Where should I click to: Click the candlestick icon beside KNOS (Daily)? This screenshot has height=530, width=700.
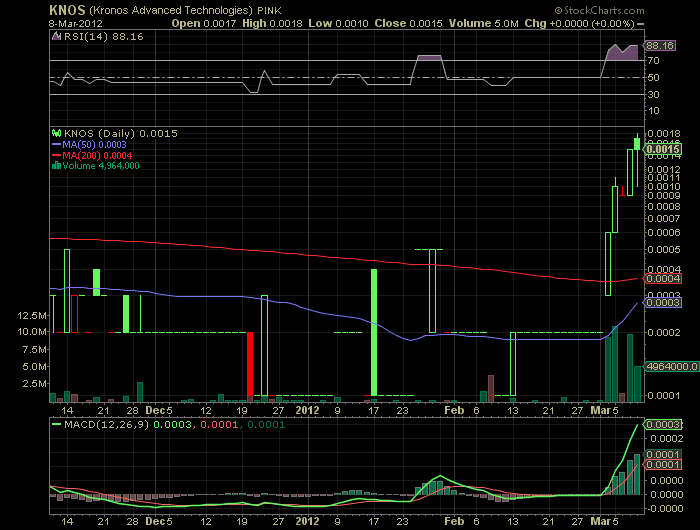tap(57, 132)
